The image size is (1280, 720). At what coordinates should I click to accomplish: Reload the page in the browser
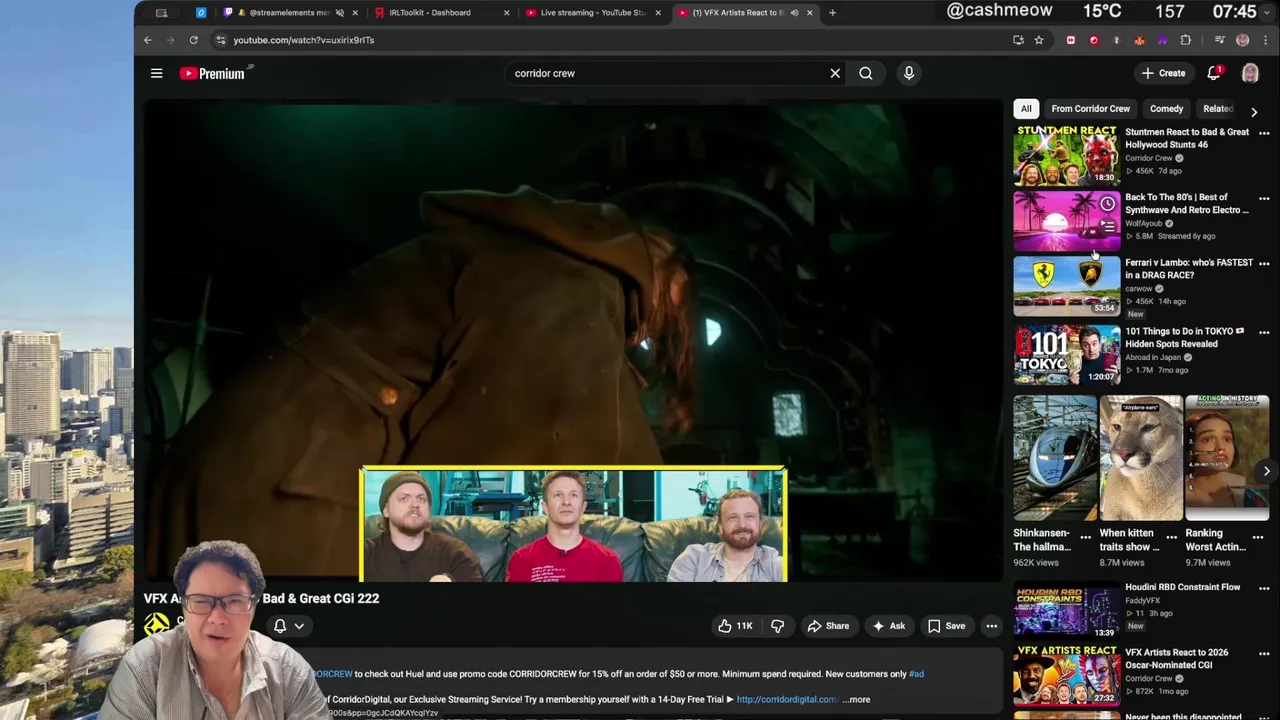coord(194,40)
